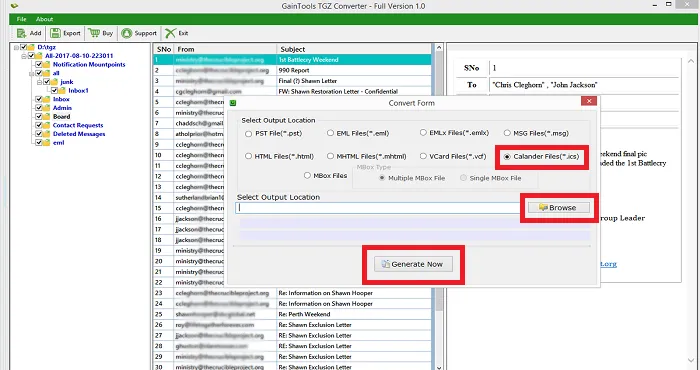
Task: Click the eml folder icon in the tree
Action: (x=46, y=143)
